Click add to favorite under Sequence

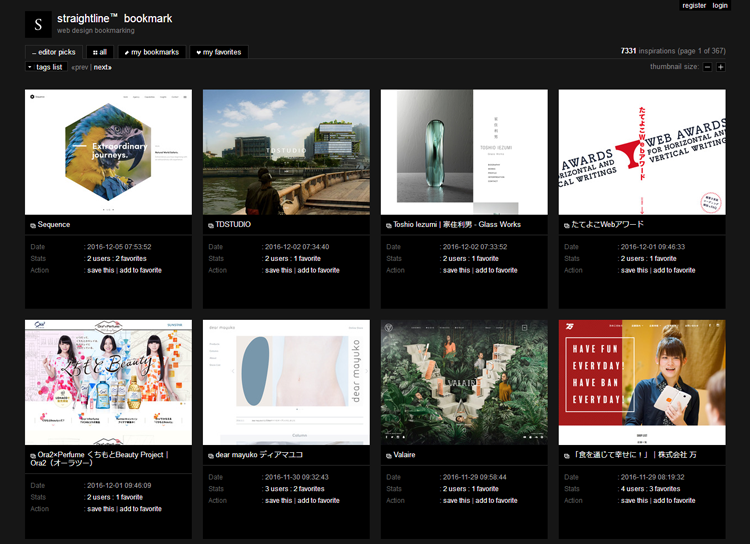point(141,270)
